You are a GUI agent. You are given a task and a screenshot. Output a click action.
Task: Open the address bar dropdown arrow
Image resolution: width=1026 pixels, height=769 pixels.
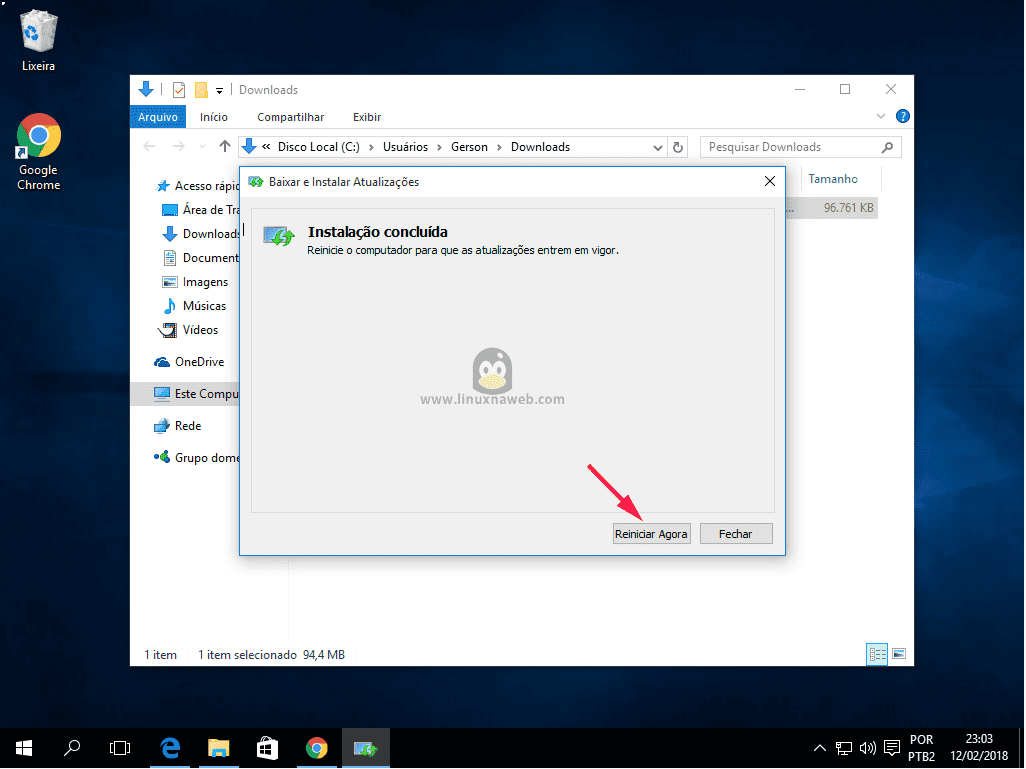point(658,147)
